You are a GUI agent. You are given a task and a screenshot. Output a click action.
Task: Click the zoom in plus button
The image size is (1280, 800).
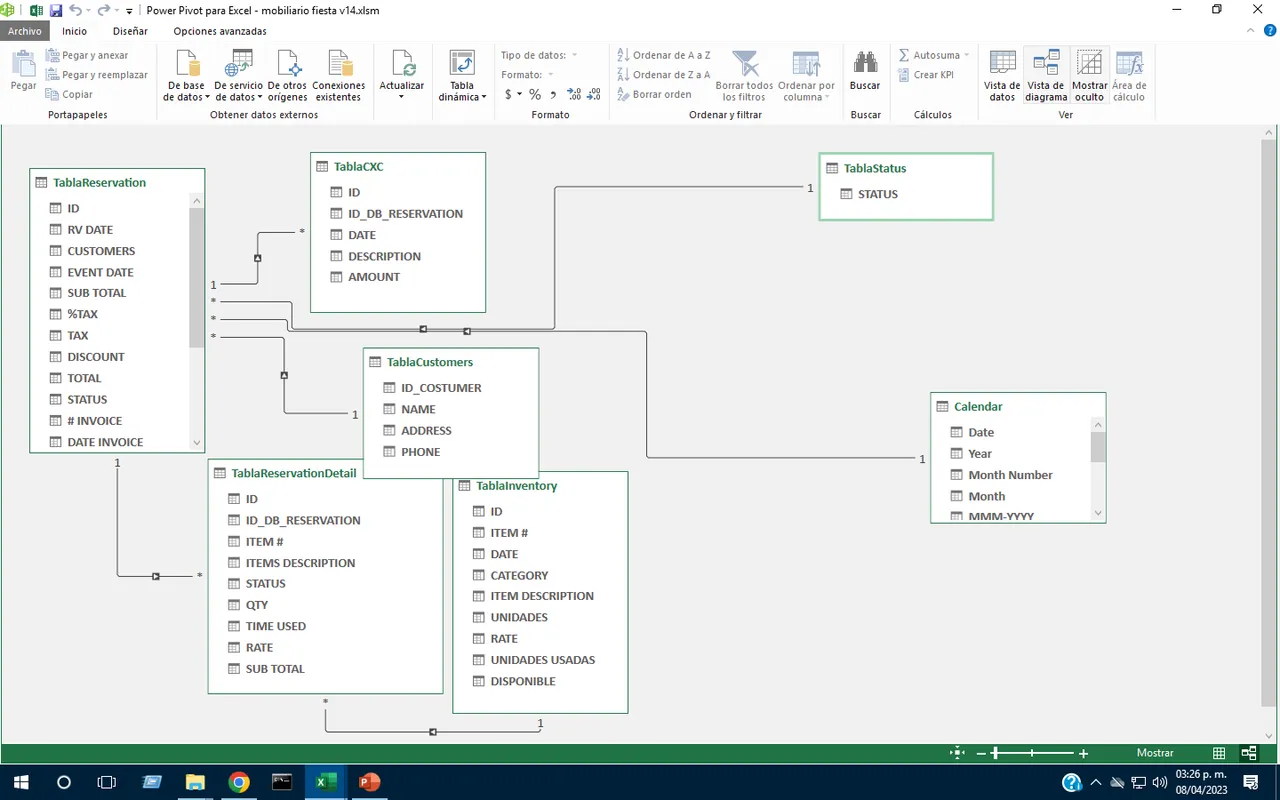click(x=1083, y=753)
